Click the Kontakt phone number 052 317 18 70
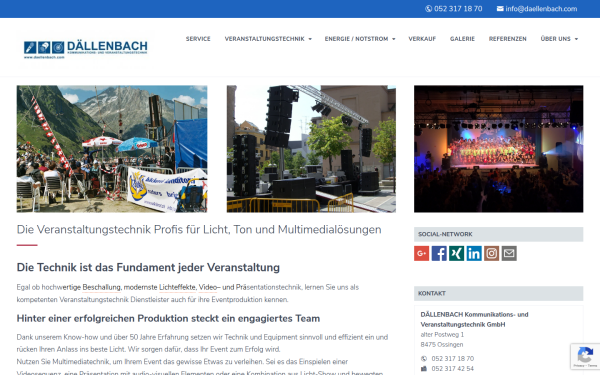The image size is (600, 375). click(x=453, y=359)
